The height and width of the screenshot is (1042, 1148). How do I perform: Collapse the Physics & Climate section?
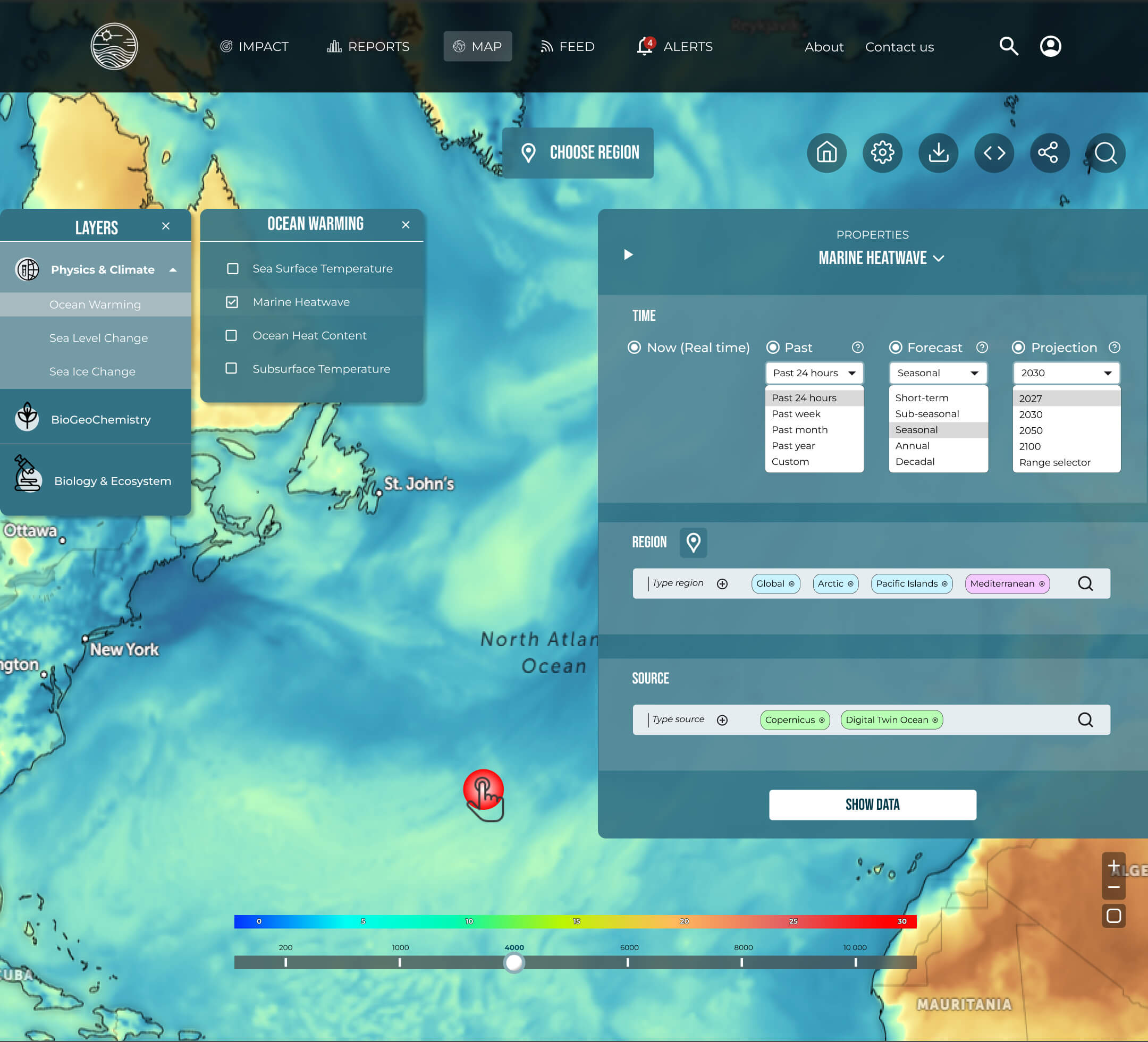173,270
